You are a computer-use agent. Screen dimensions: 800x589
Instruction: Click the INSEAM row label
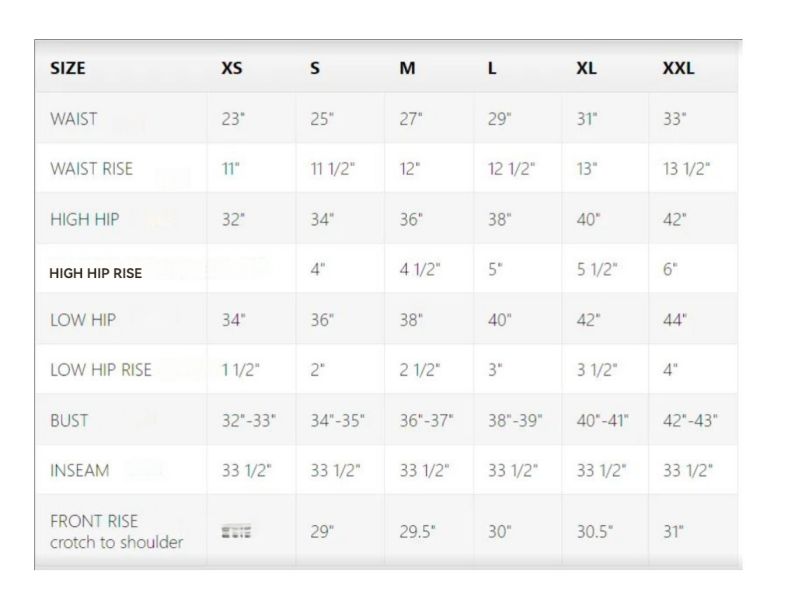80,470
